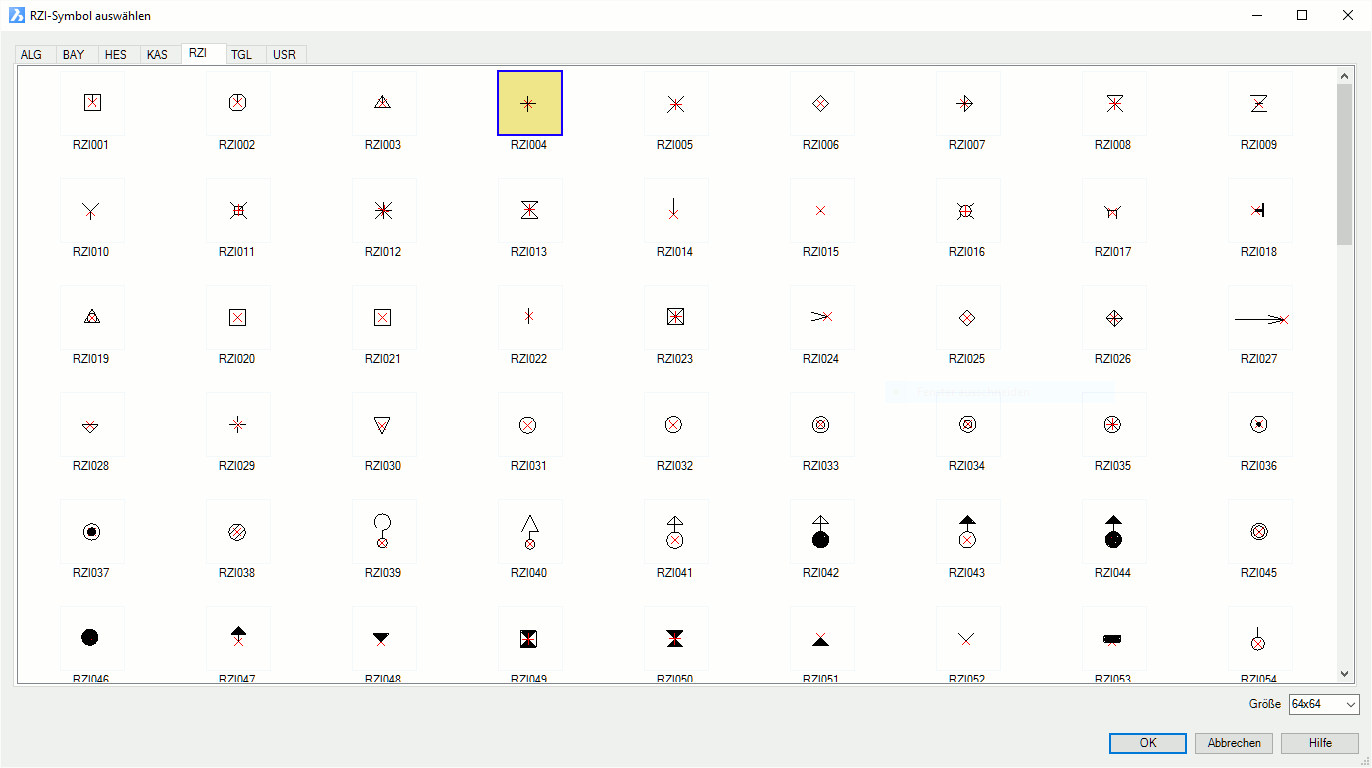Pick the RZI044 symbol
The image size is (1372, 768).
[1114, 531]
